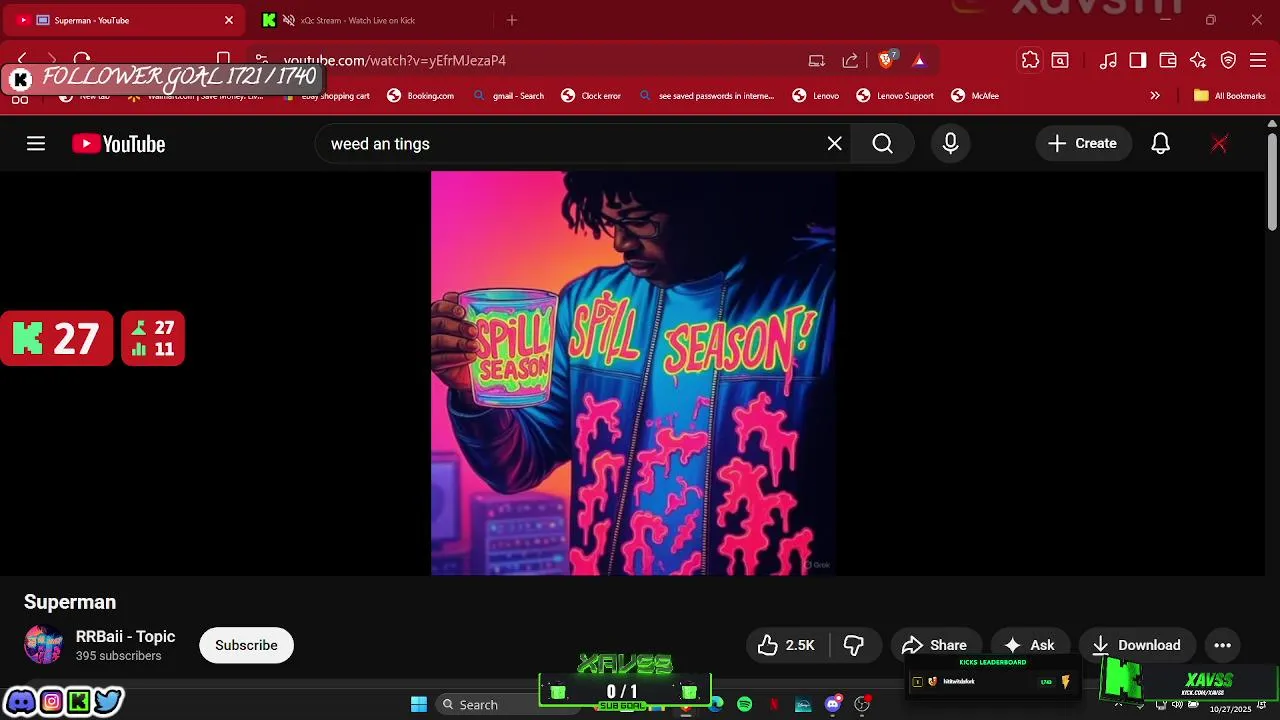Open the find-on-page toolbar icon

tap(1060, 60)
